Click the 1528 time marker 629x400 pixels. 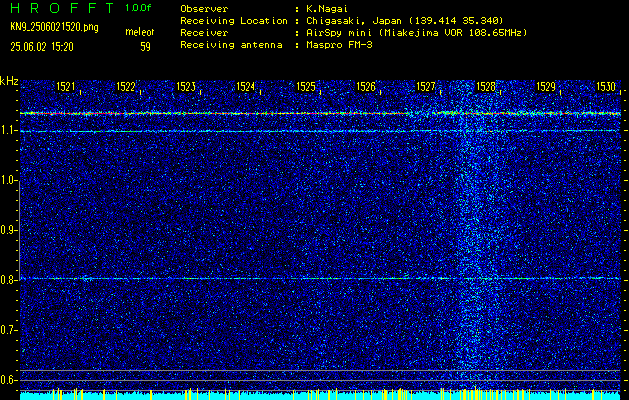pyautogui.click(x=486, y=86)
